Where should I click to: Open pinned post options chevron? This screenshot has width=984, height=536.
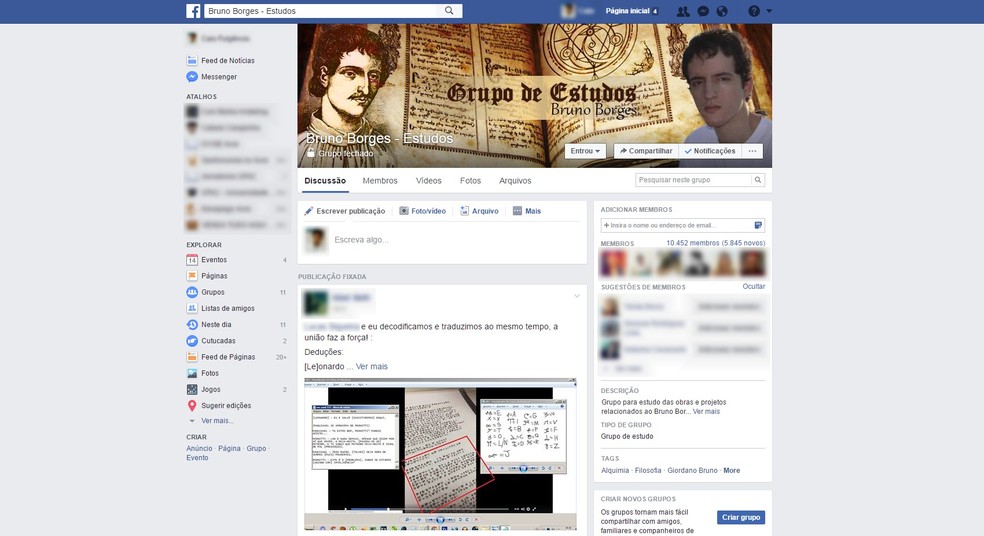click(x=577, y=296)
